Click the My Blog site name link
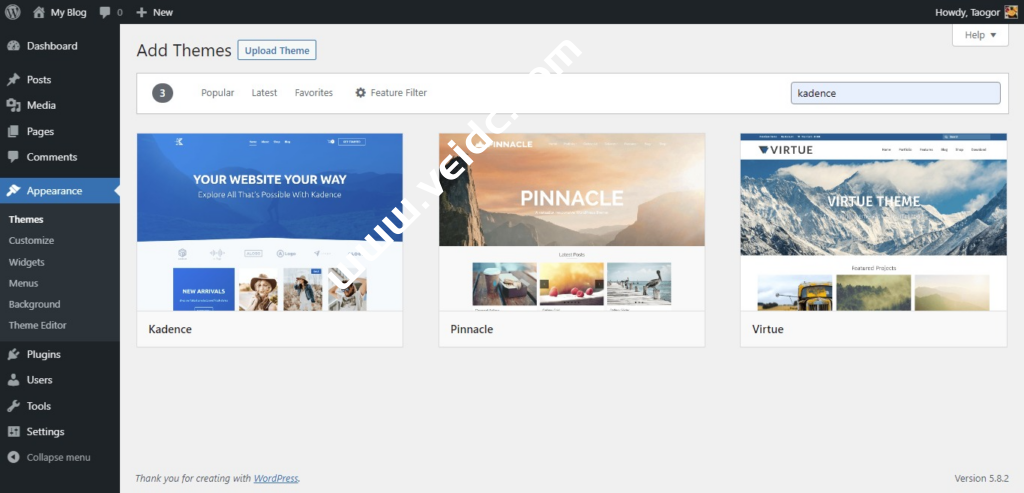Viewport: 1024px width, 493px height. click(x=69, y=12)
